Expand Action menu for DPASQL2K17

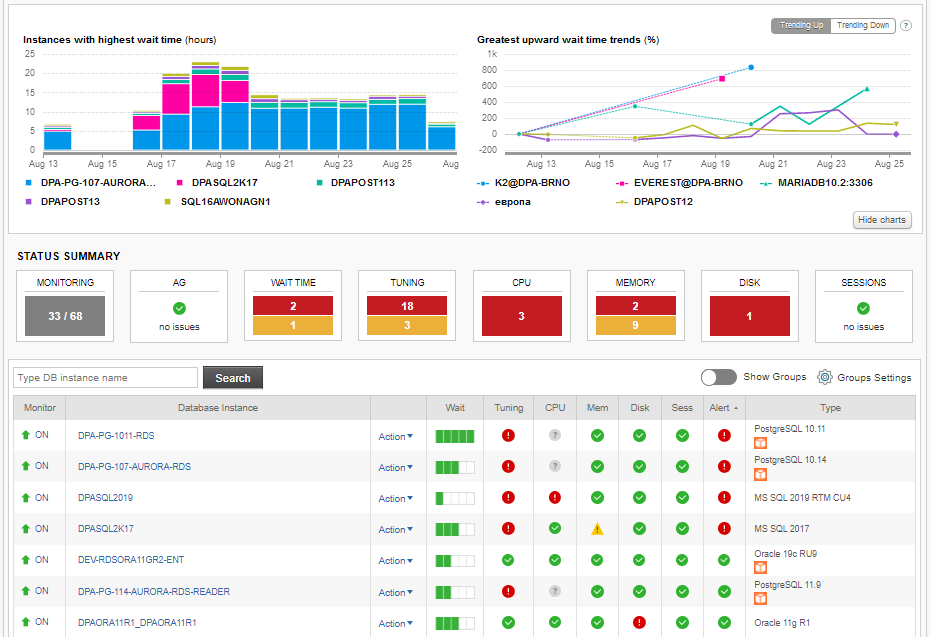(395, 530)
